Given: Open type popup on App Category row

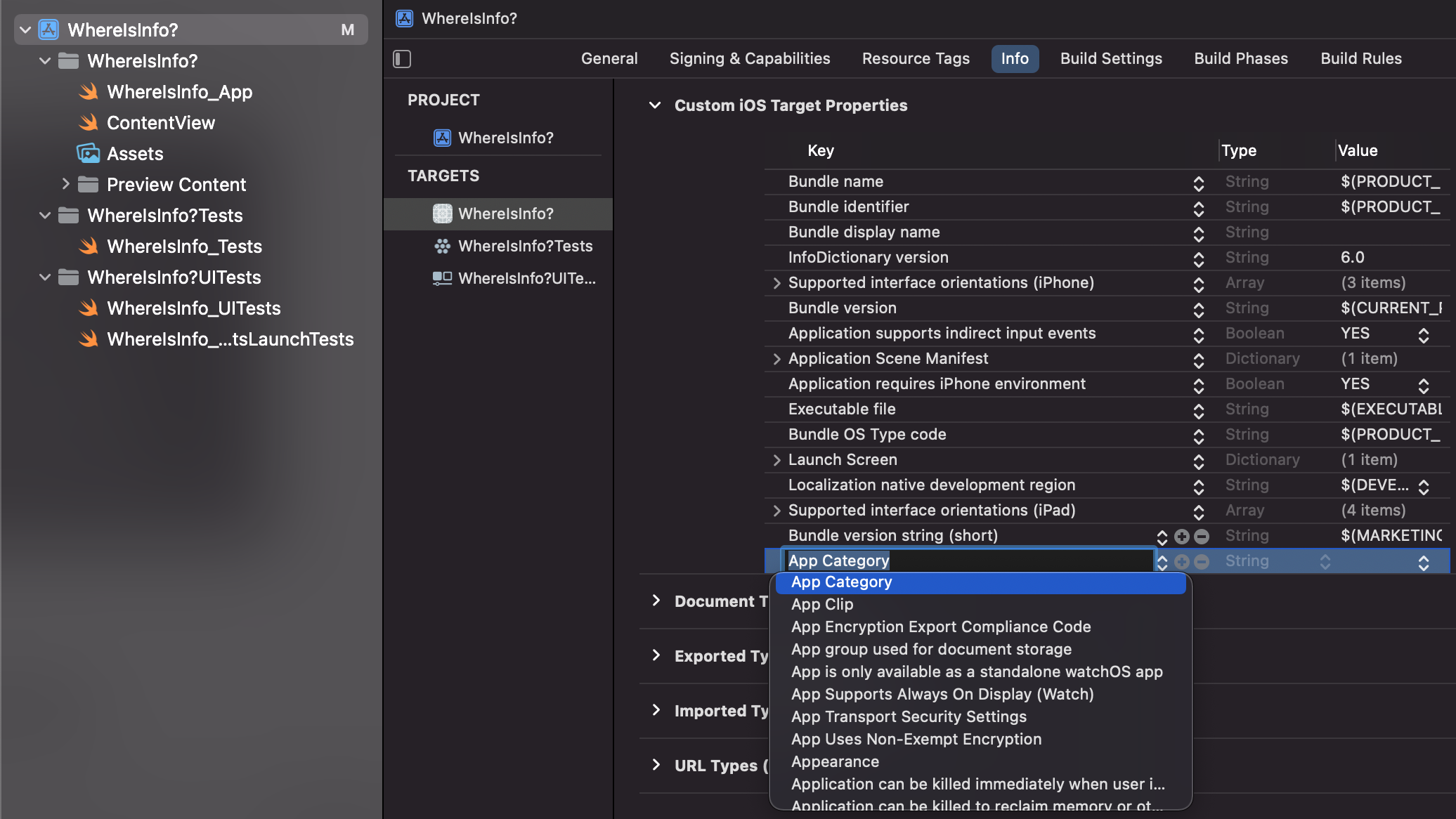Looking at the screenshot, I should (x=1325, y=563).
